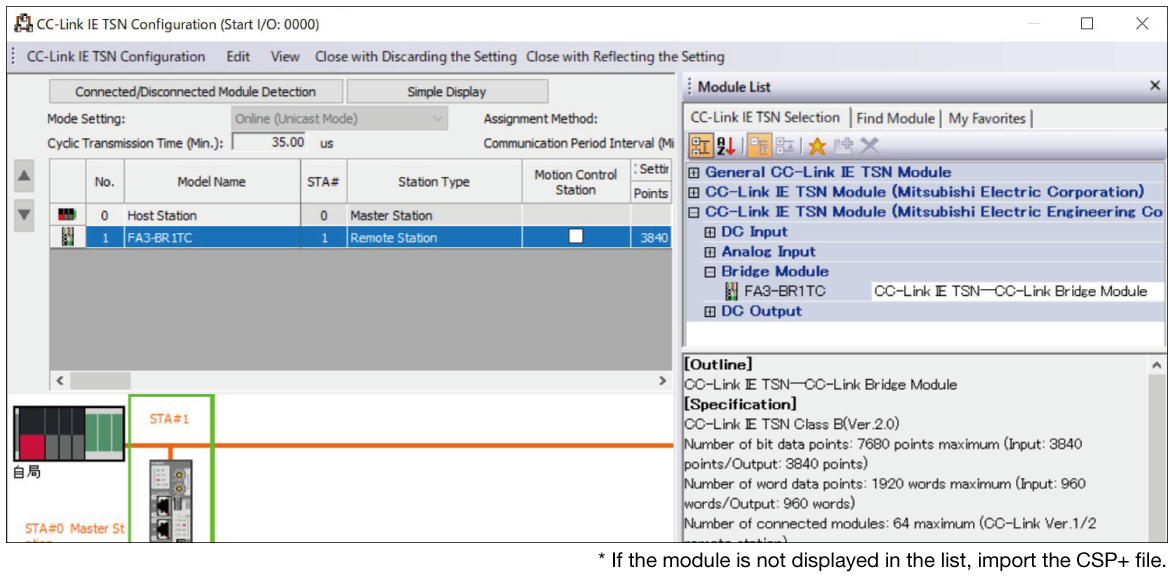Click the table scrollbar left arrow
Image resolution: width=1174 pixels, height=577 pixels.
point(60,381)
